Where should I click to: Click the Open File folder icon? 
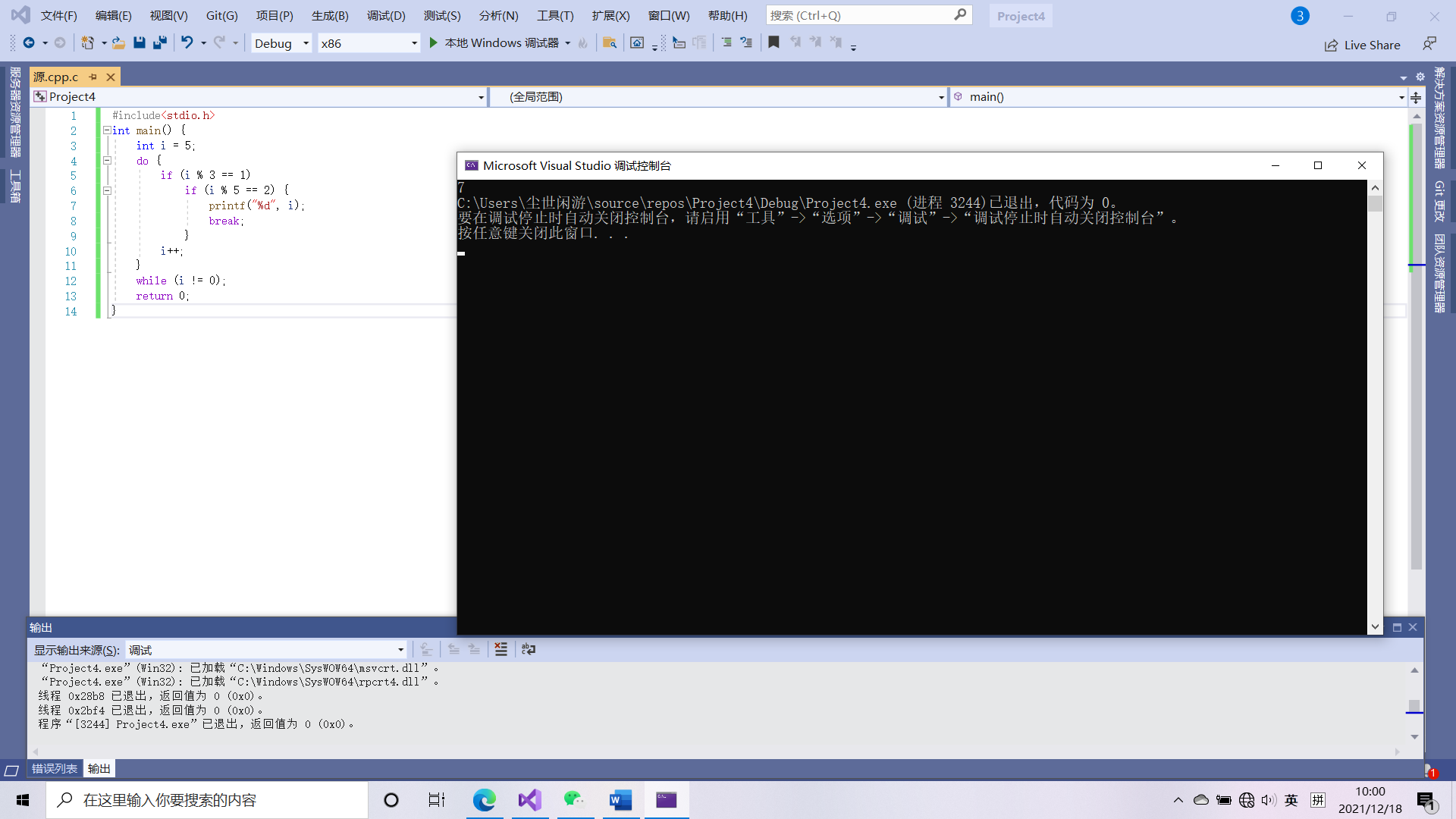118,43
